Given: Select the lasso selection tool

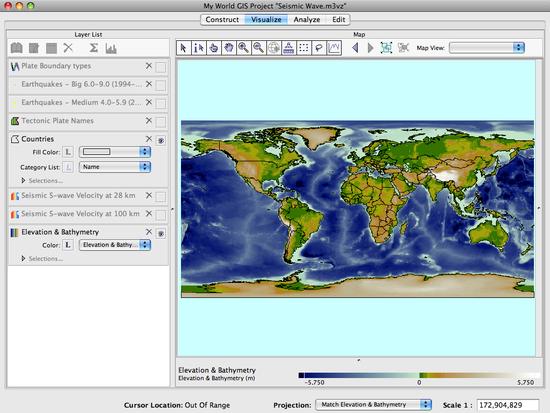Looking at the screenshot, I should tap(319, 48).
